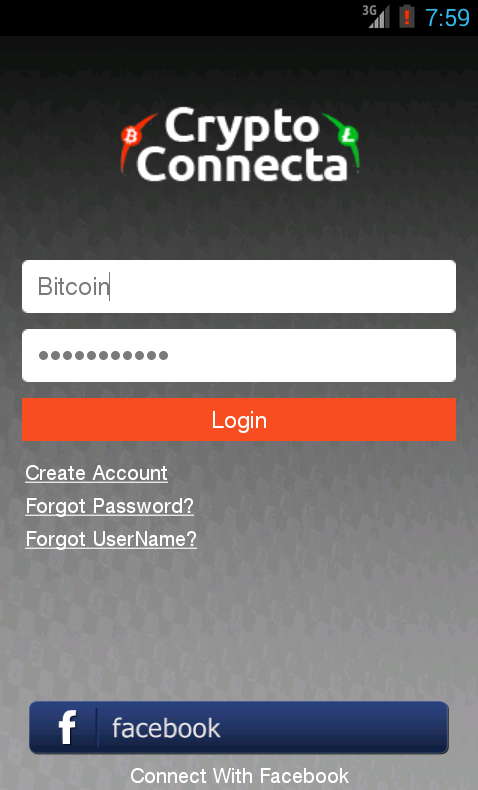
Task: Open the Create Account link
Action: click(x=96, y=473)
